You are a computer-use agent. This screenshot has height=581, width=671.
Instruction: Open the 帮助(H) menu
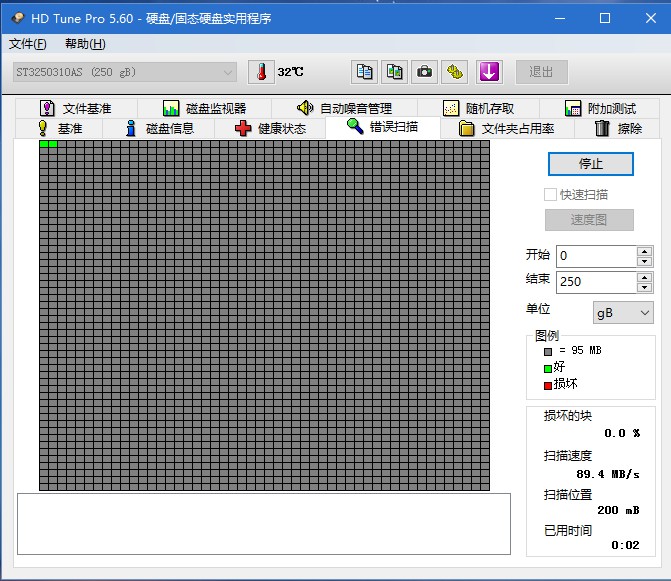pyautogui.click(x=85, y=44)
